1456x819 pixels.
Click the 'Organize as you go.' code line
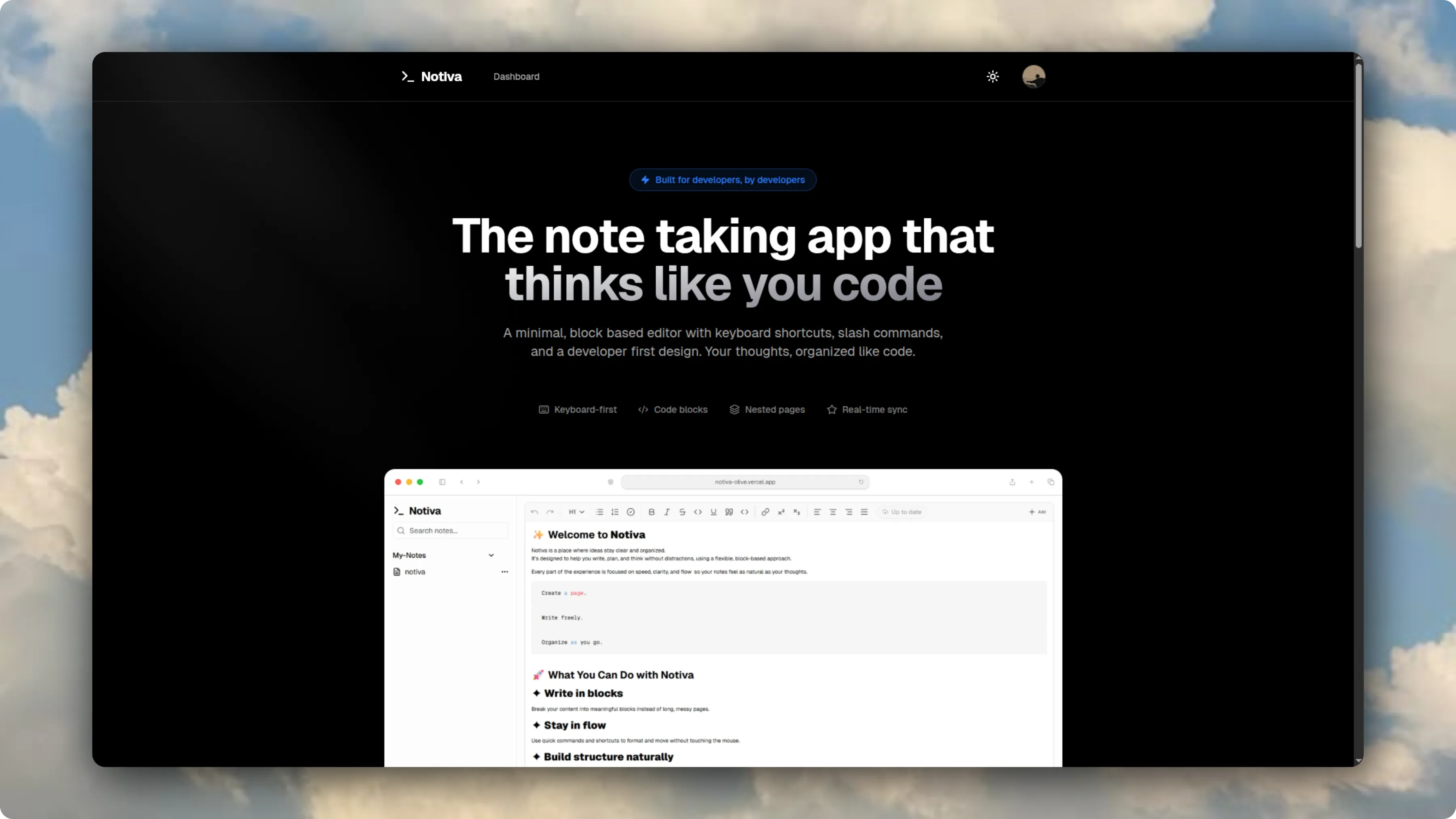[572, 642]
